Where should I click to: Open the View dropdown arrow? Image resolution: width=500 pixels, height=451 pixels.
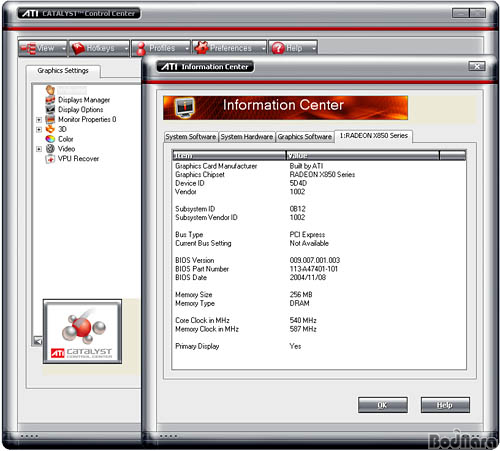[64, 49]
